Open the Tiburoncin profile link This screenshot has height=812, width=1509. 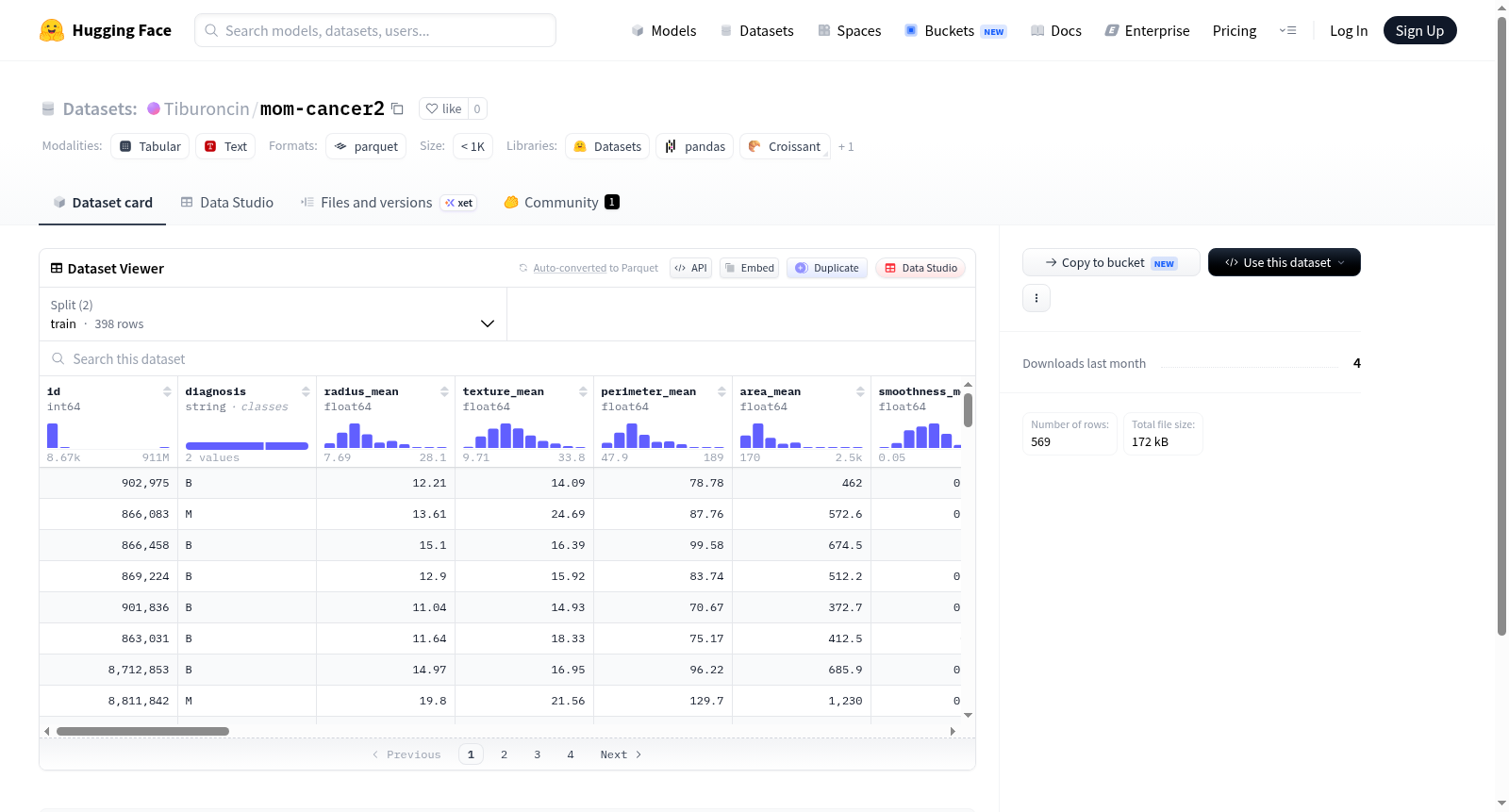tap(207, 108)
